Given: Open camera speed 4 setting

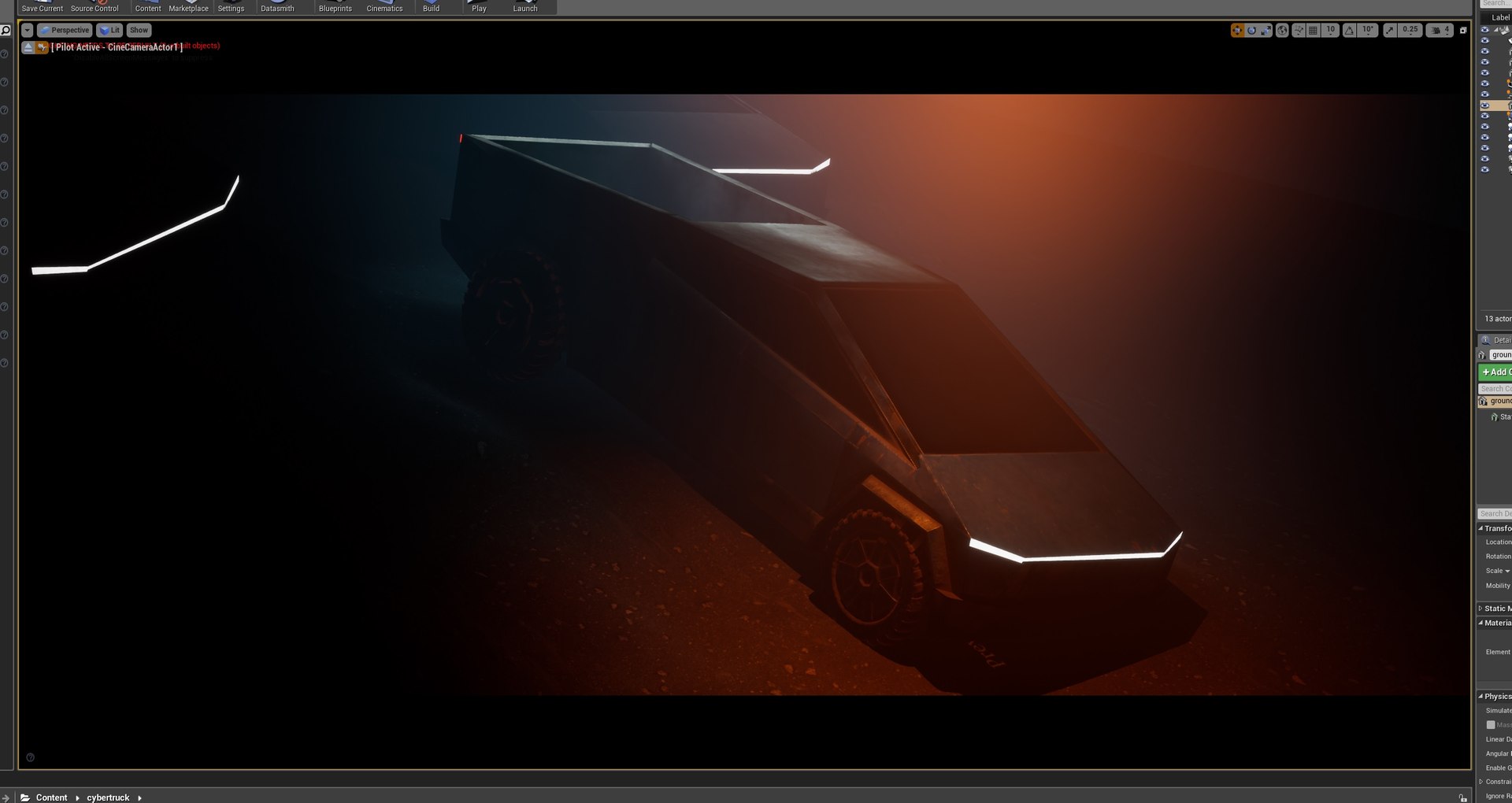Looking at the screenshot, I should 1440,31.
